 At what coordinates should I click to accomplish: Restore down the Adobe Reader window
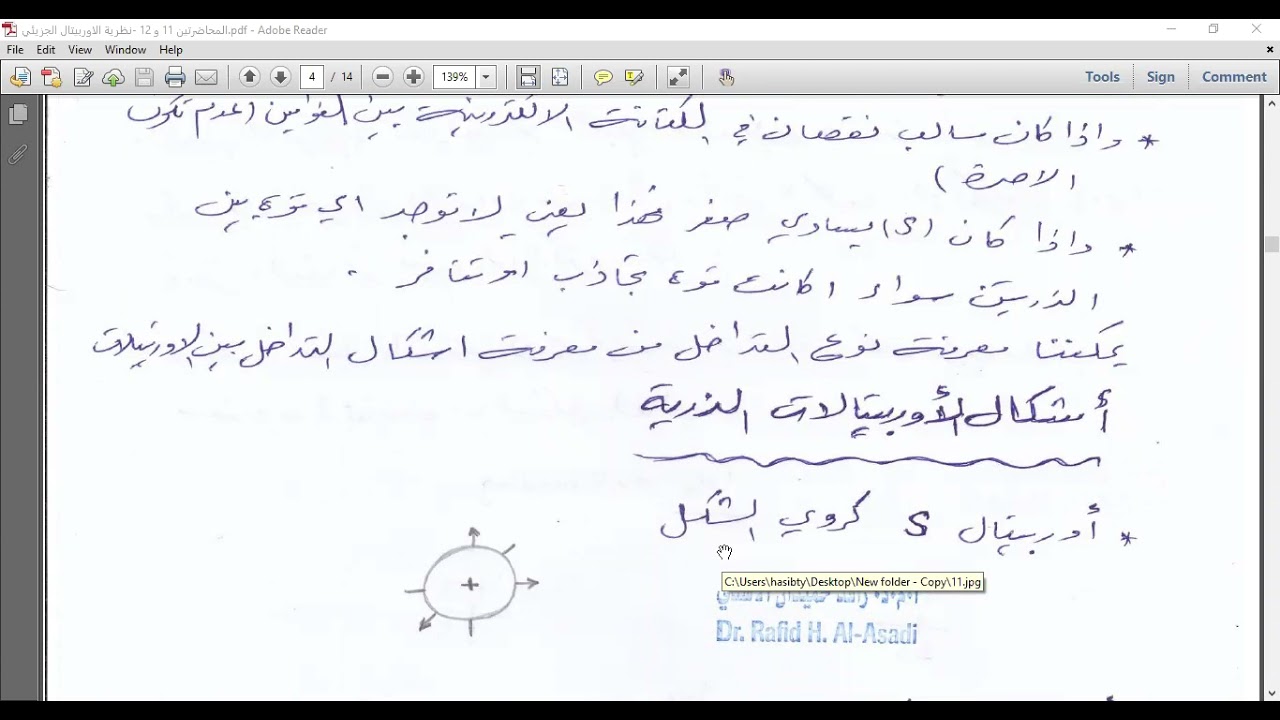pyautogui.click(x=1213, y=29)
